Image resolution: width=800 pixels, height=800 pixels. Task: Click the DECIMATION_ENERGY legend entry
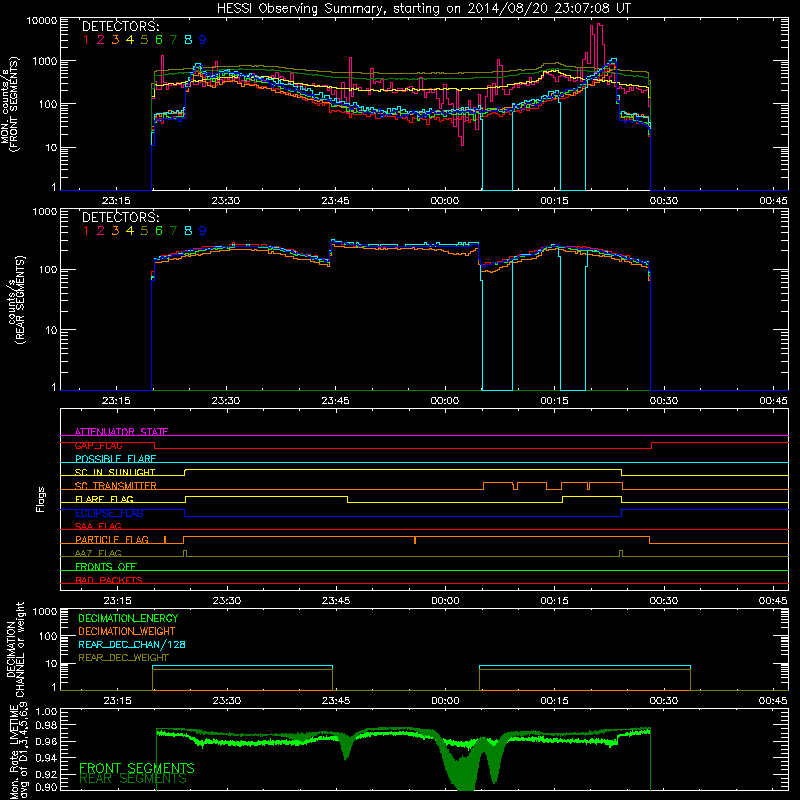[x=128, y=618]
